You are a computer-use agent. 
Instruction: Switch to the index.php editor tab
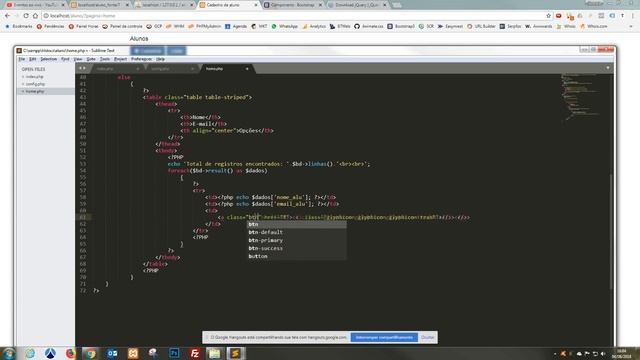coord(115,69)
